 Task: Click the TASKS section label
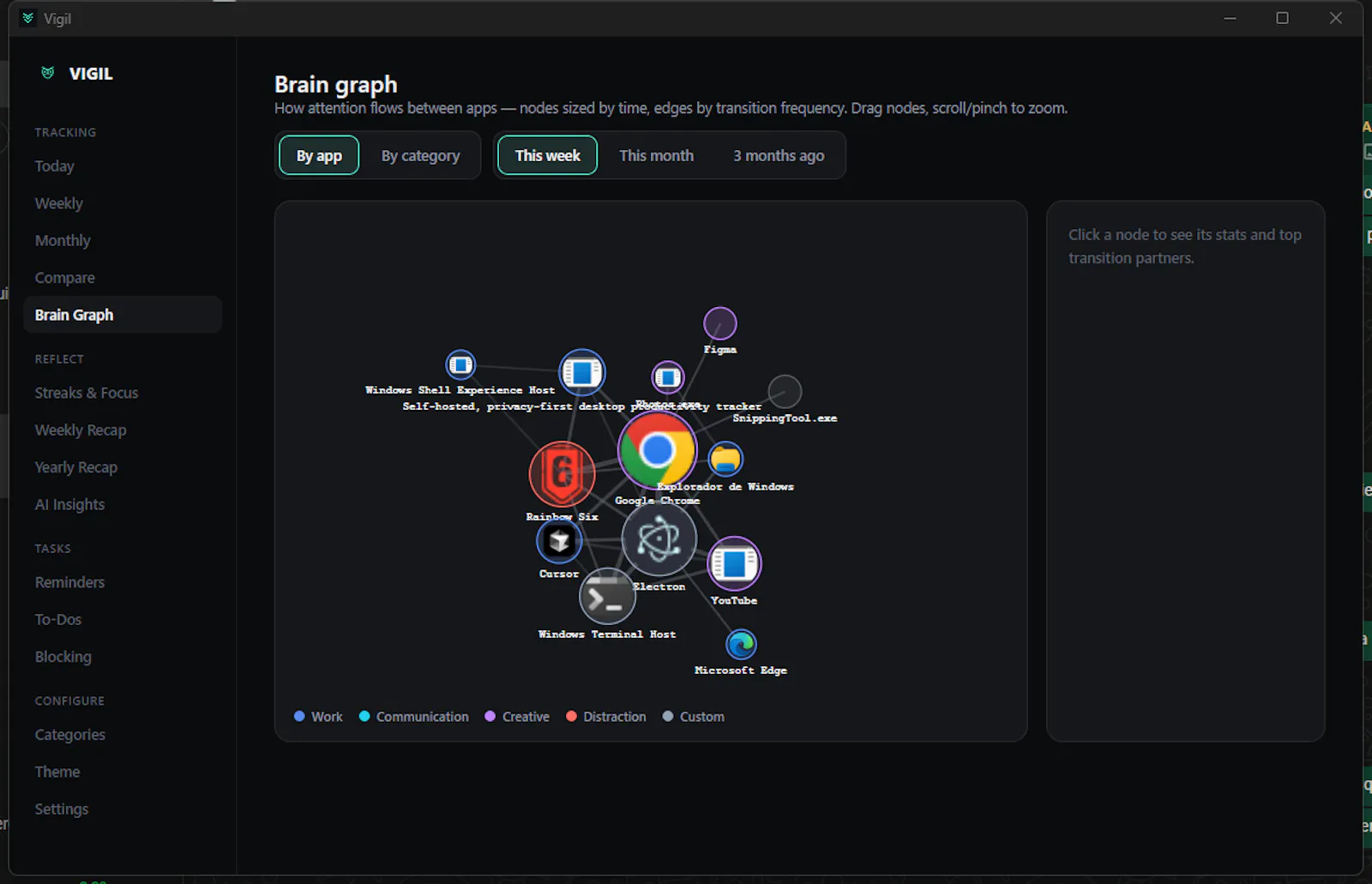click(x=53, y=549)
